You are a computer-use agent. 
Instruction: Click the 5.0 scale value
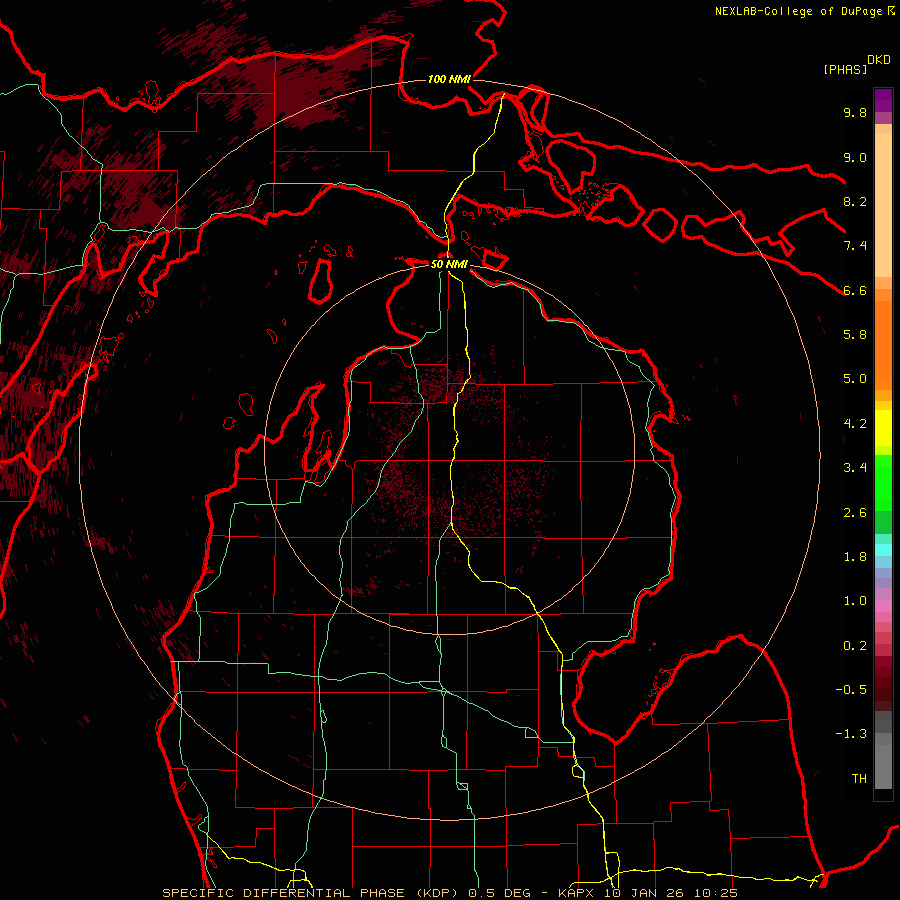click(855, 379)
